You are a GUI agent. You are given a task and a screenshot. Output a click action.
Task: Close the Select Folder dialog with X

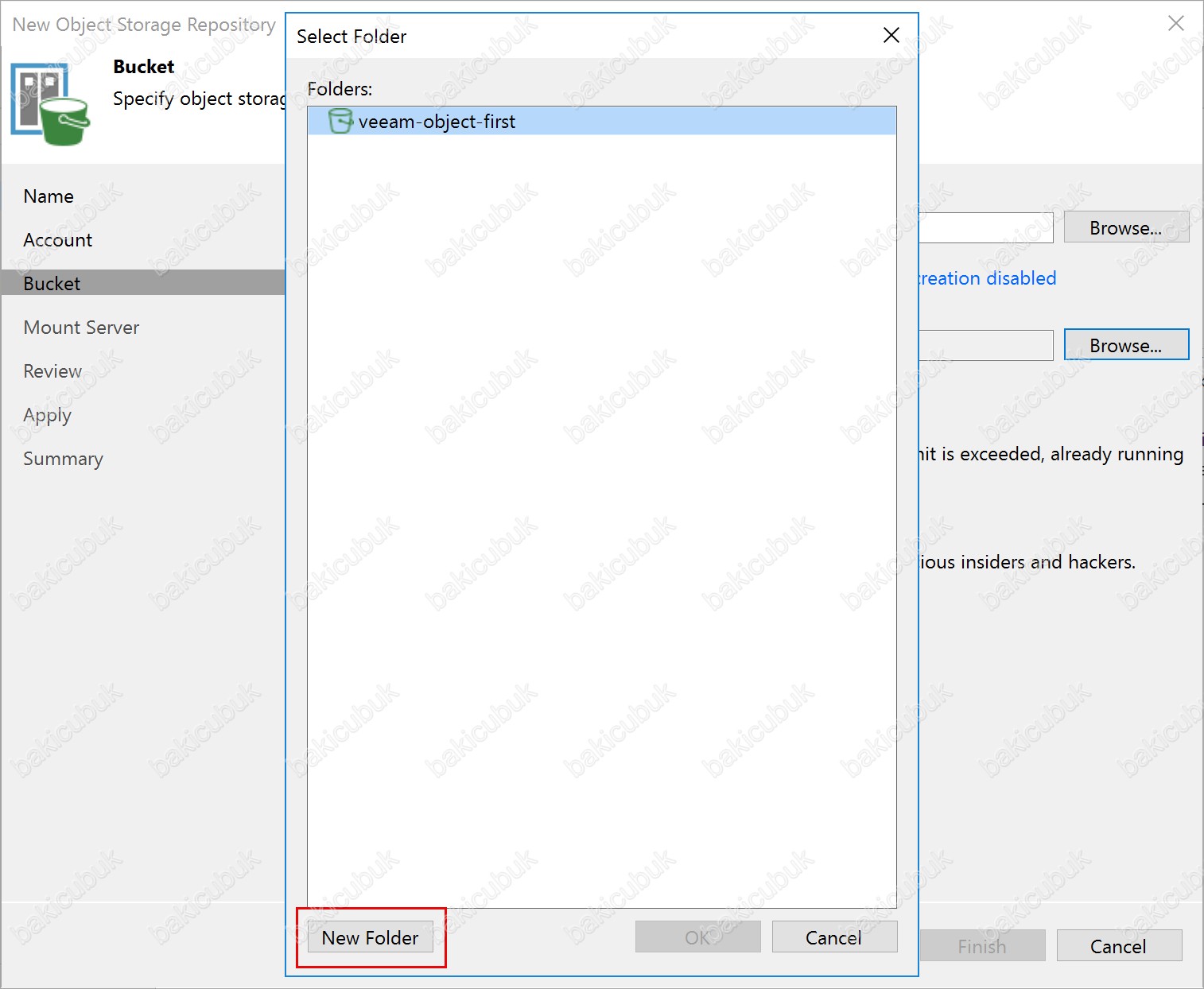pos(891,35)
